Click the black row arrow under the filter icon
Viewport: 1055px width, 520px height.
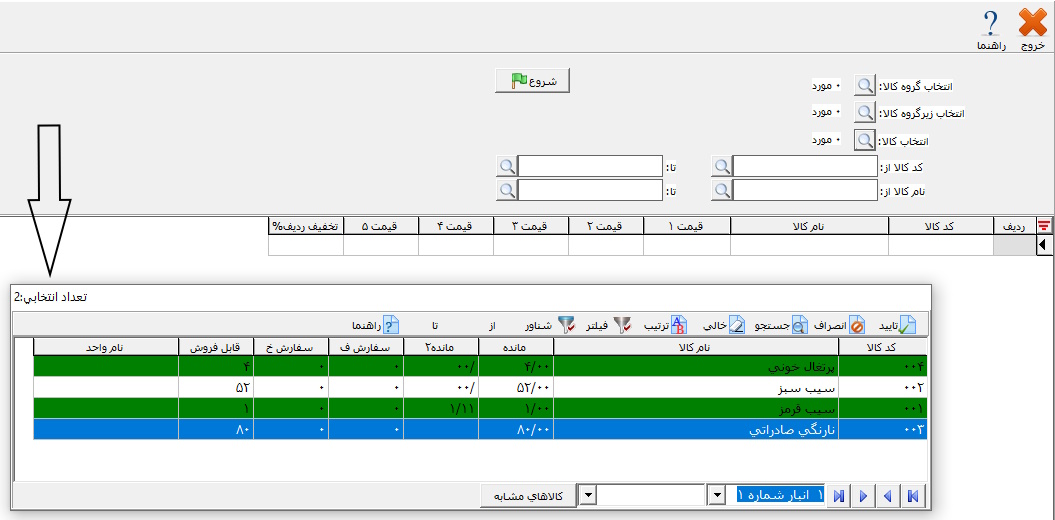coord(1044,244)
